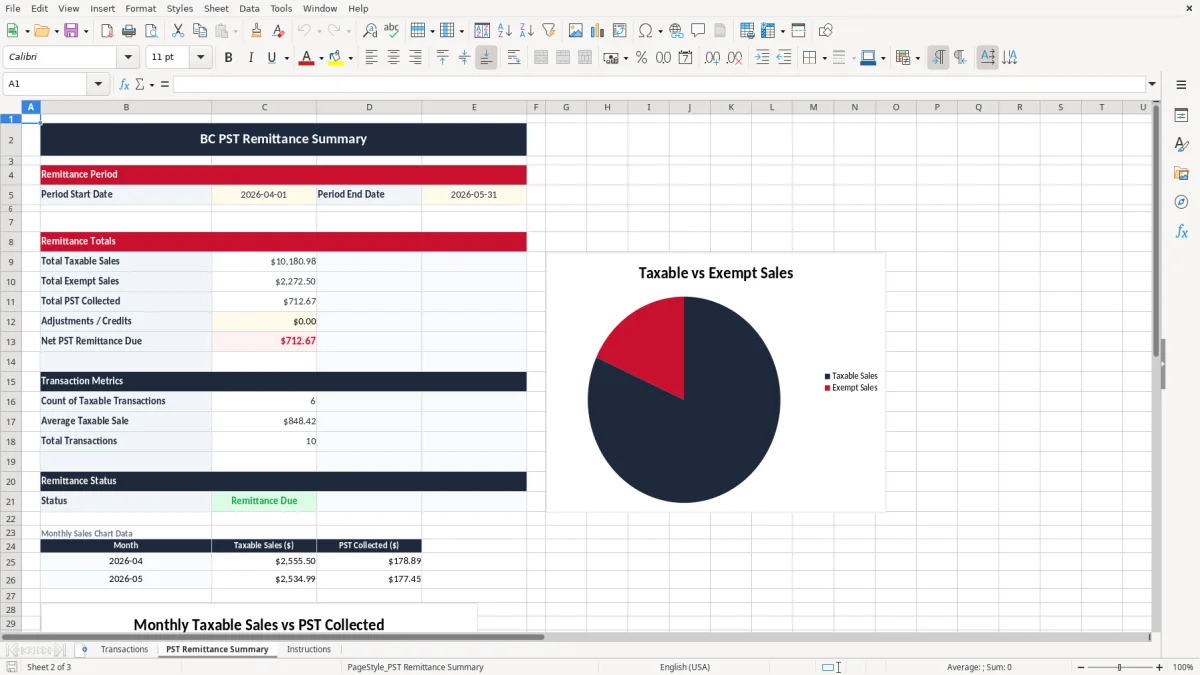Screen dimensions: 1200x675
Task: Click zoom in plus button
Action: pyautogui.click(x=1160, y=667)
